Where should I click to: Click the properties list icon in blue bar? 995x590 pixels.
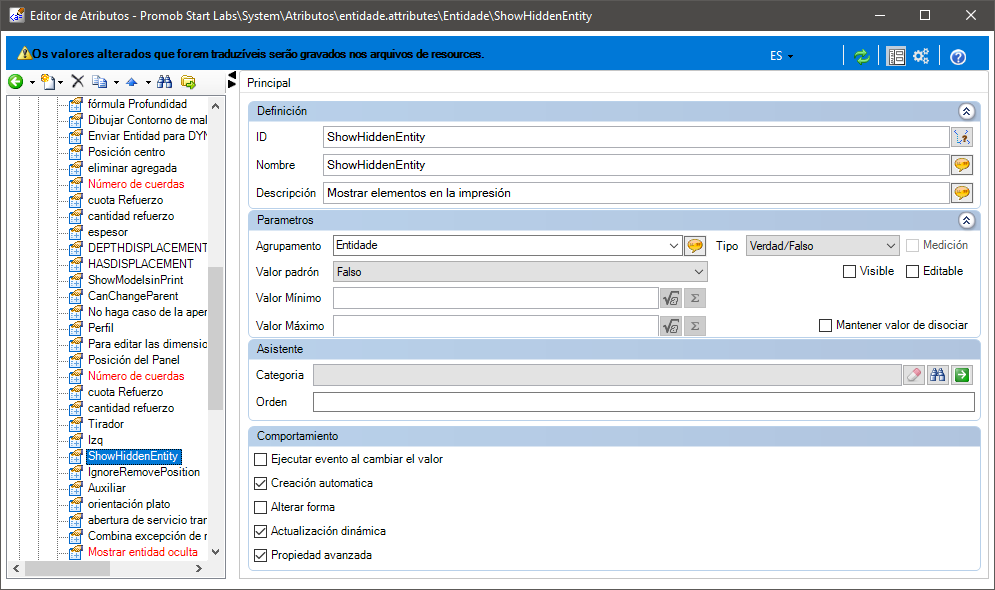896,56
